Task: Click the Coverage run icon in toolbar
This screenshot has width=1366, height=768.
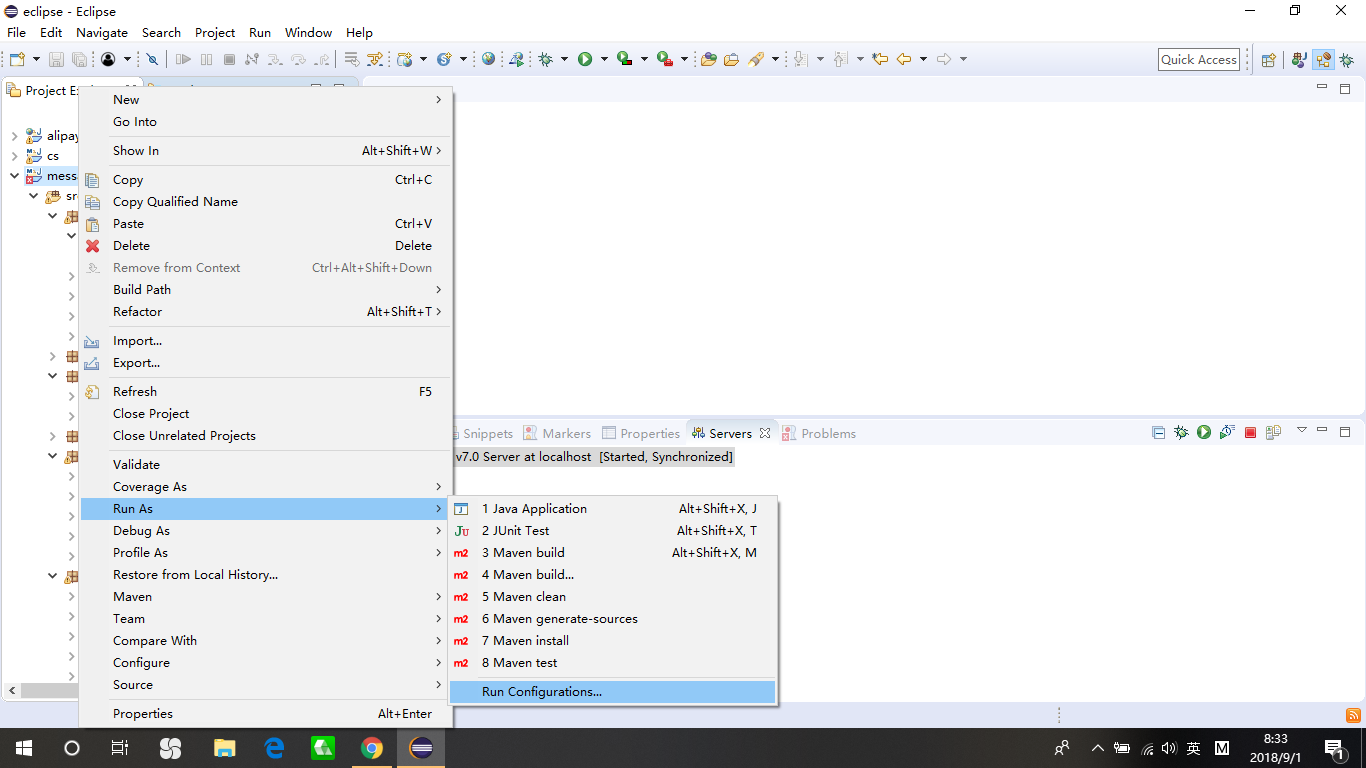Action: click(625, 60)
